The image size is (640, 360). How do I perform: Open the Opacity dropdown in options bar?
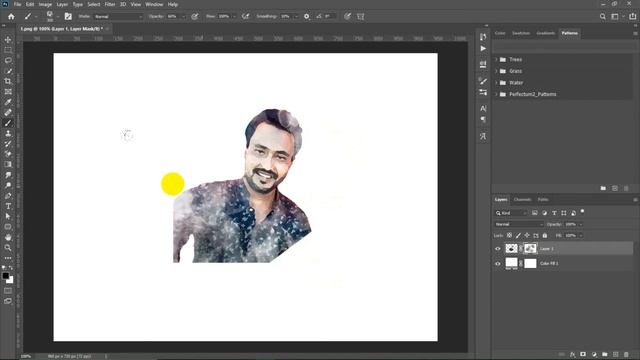point(183,17)
